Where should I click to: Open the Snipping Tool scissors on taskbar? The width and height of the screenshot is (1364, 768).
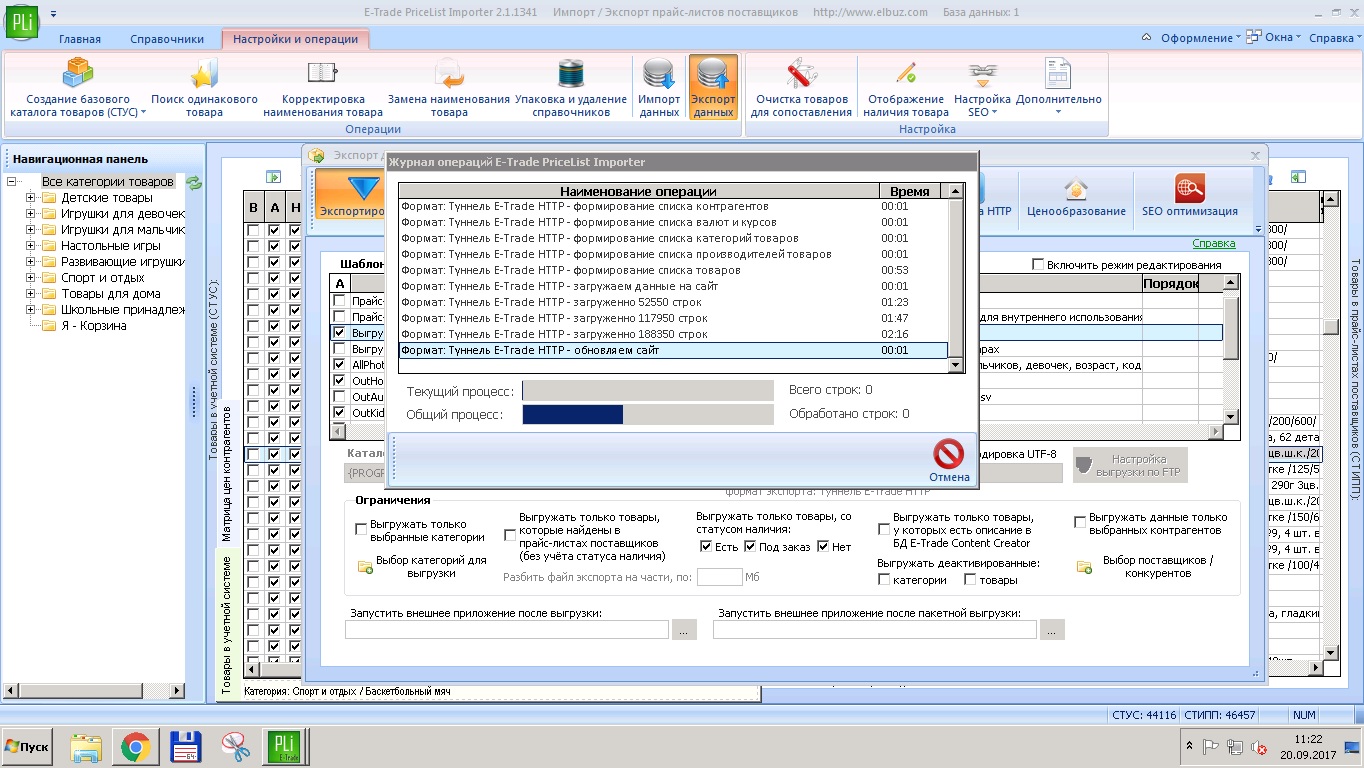tap(235, 747)
